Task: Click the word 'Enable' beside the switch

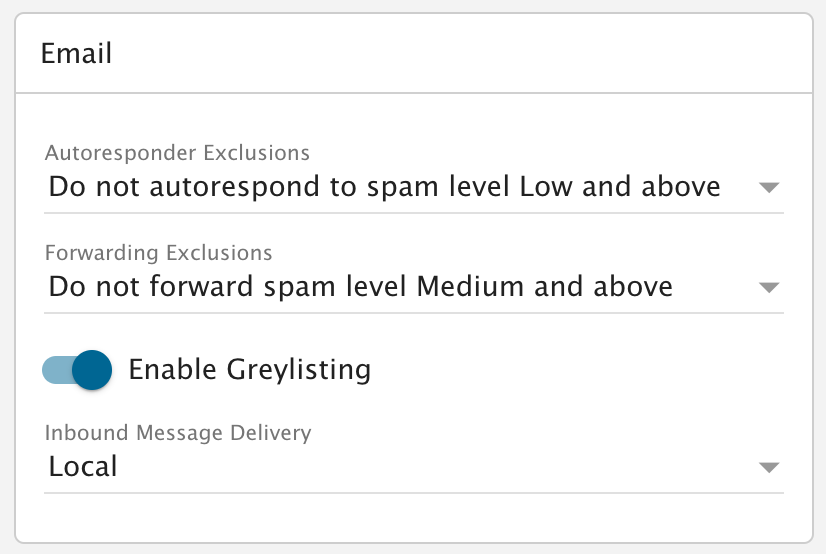Action: coord(172,370)
